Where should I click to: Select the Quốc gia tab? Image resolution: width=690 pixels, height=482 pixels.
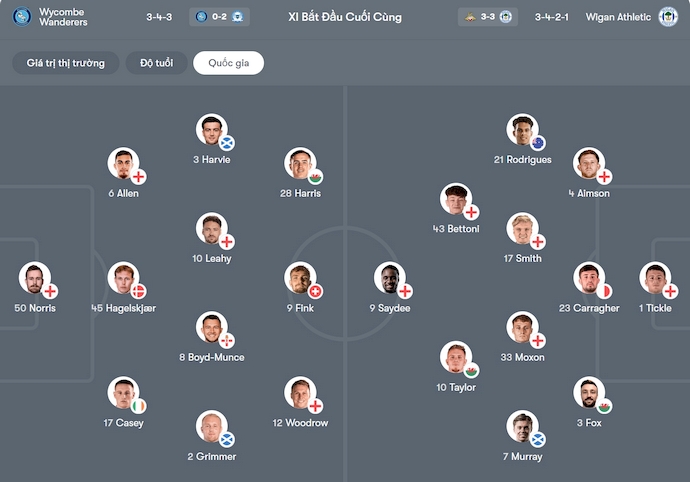click(229, 63)
